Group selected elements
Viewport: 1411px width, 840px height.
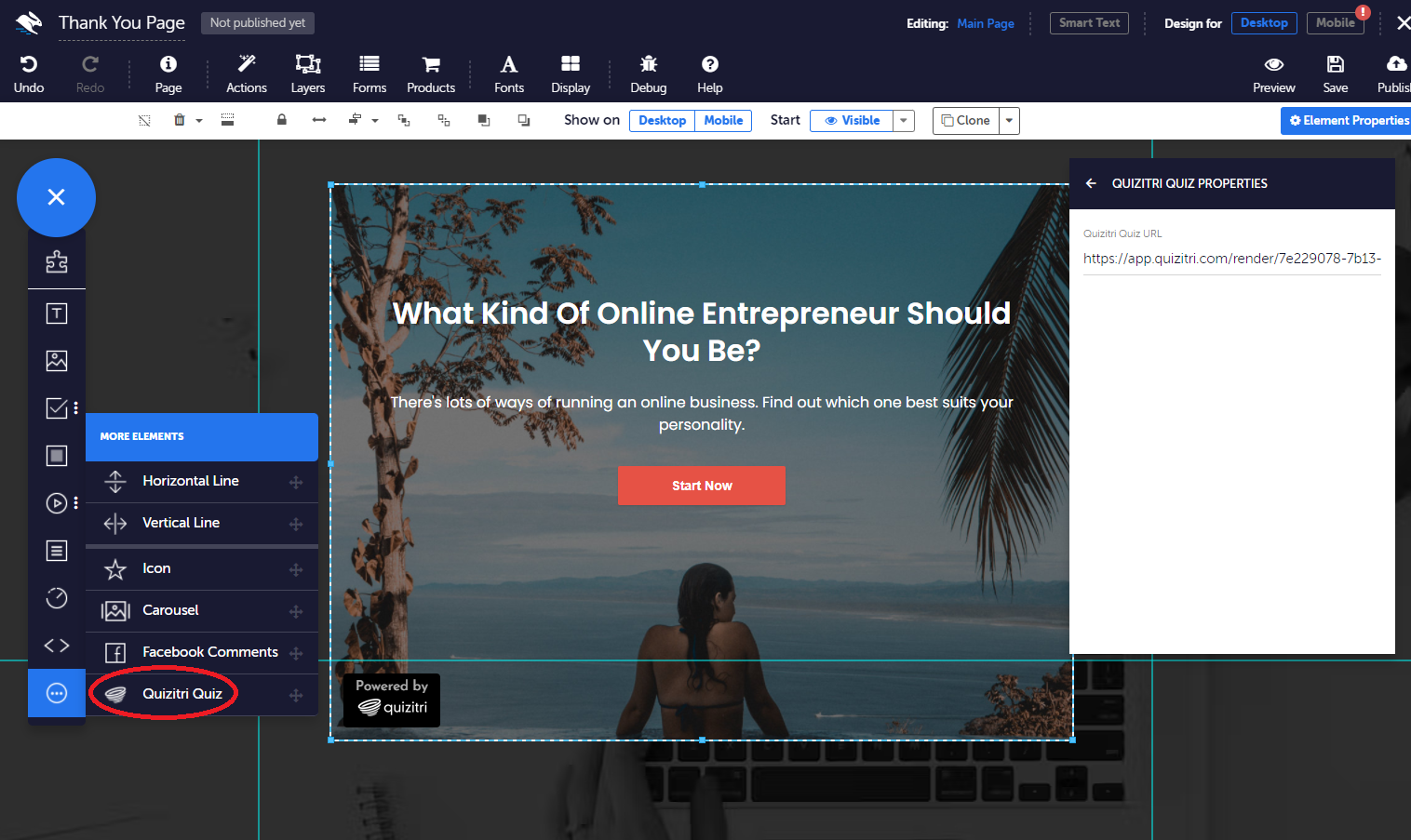pos(404,120)
